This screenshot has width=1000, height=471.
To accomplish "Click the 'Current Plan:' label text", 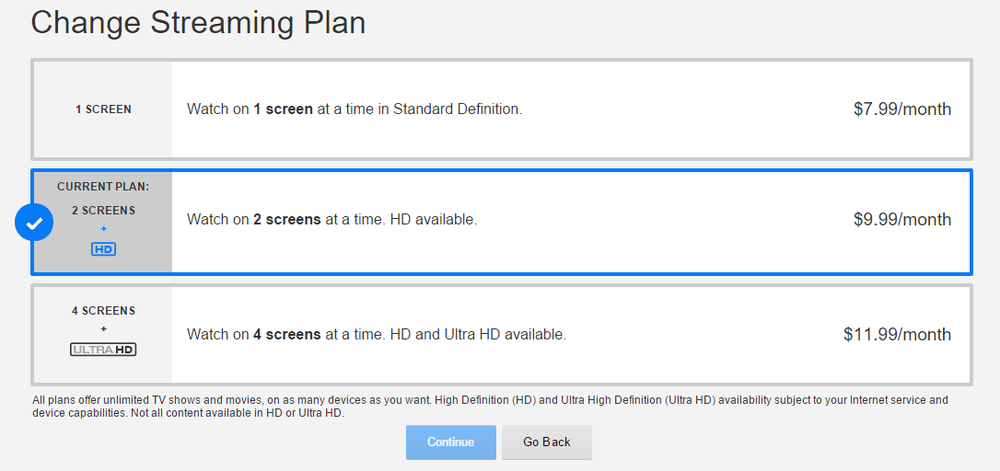I will click(103, 187).
